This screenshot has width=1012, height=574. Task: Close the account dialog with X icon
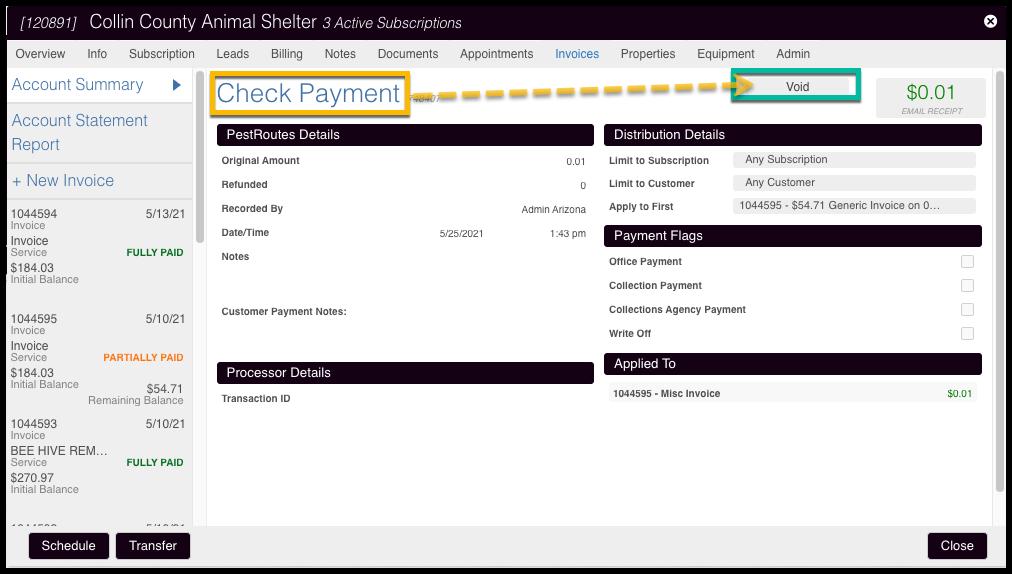tap(990, 21)
